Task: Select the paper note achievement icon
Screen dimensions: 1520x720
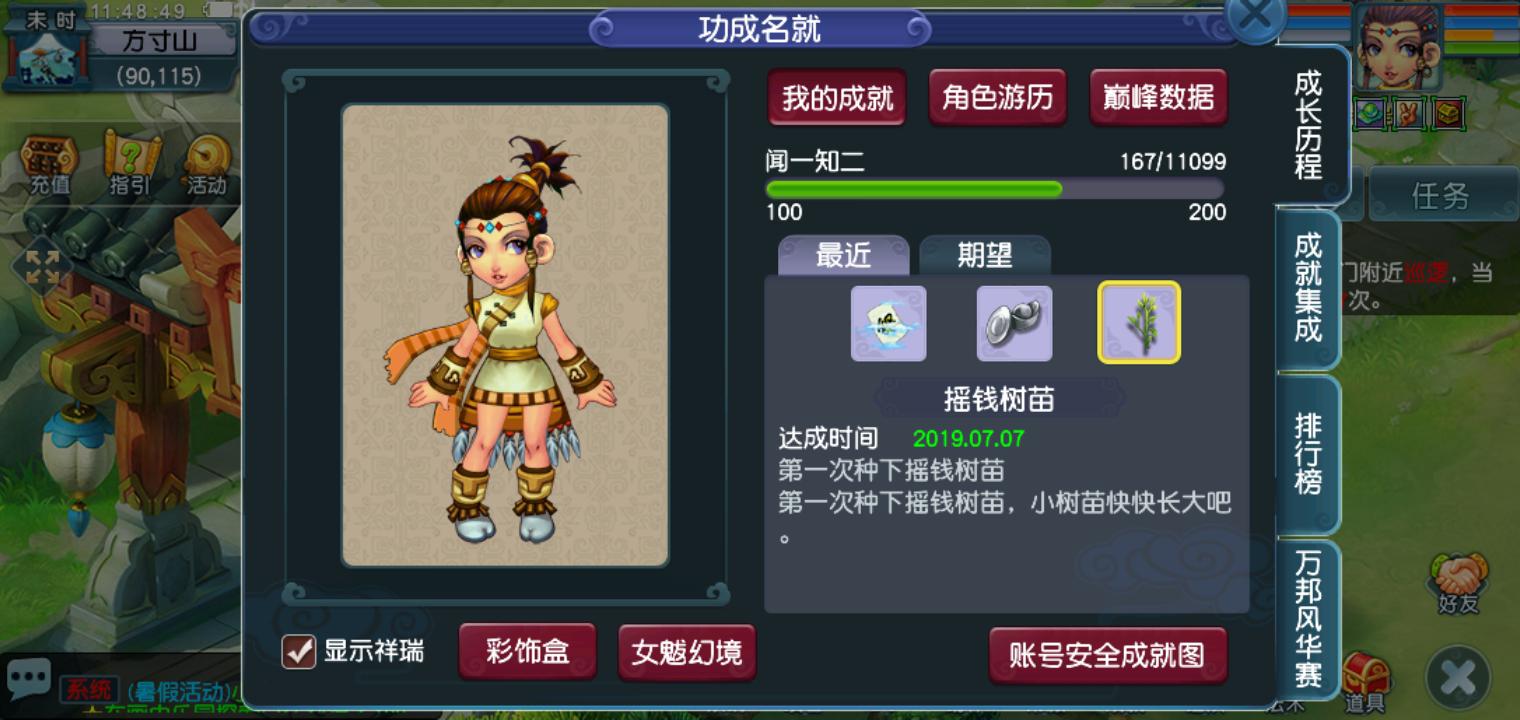Action: 888,323
